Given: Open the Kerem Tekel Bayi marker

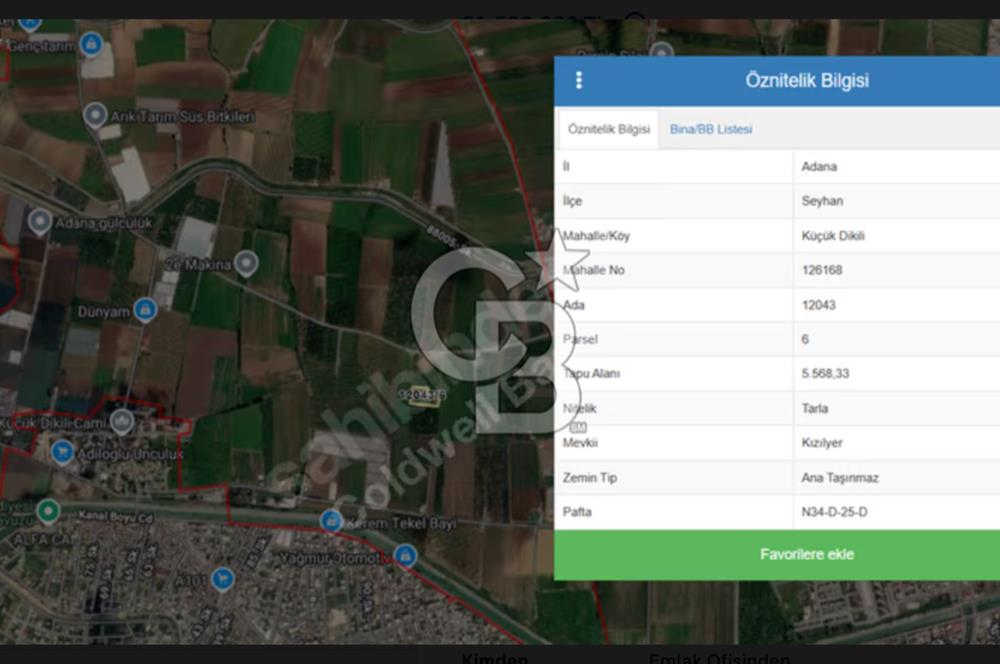Looking at the screenshot, I should click(x=331, y=521).
